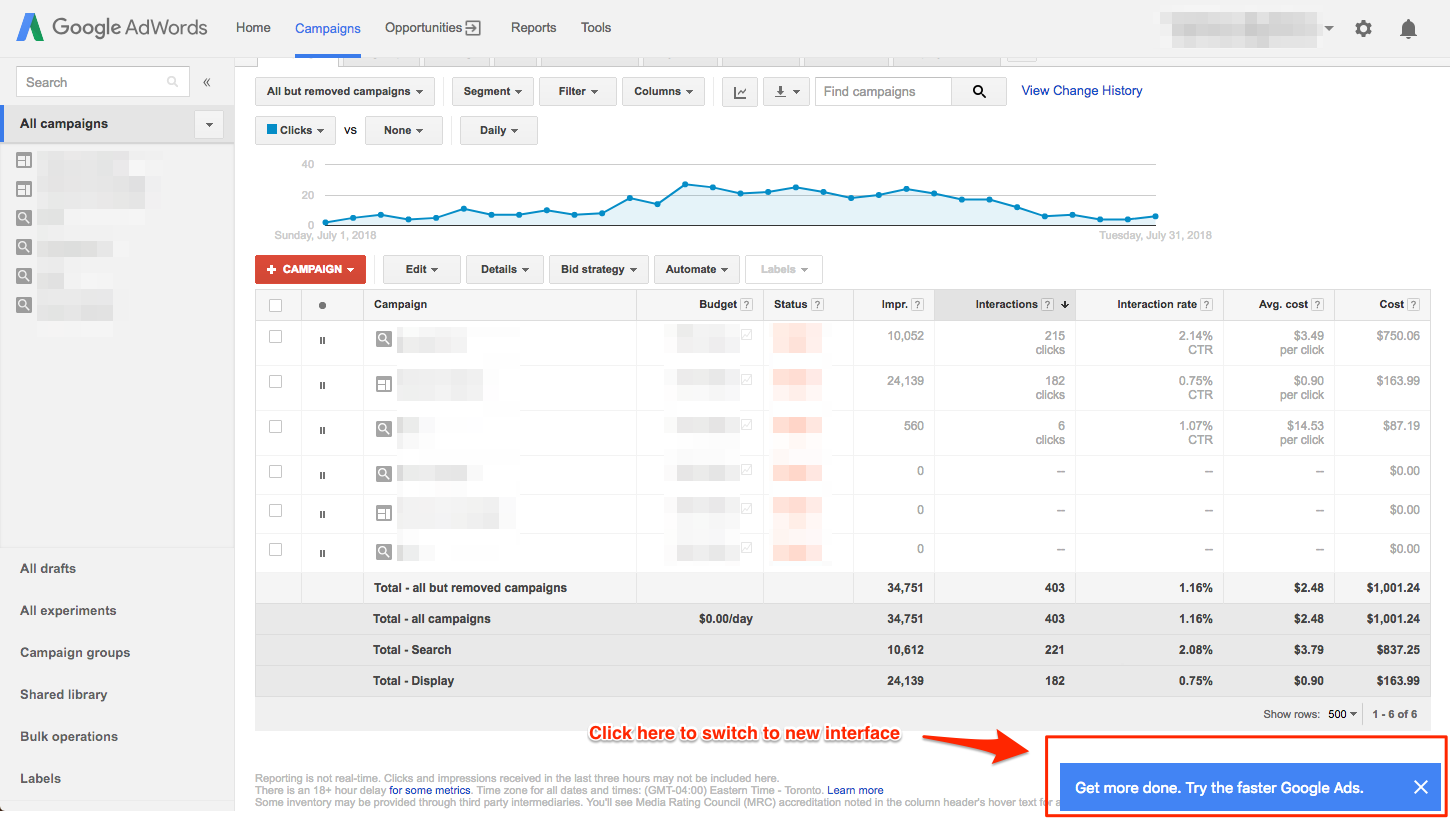Viewport: 1450px width, 818px height.
Task: Click the for some metrics link
Action: coord(430,790)
